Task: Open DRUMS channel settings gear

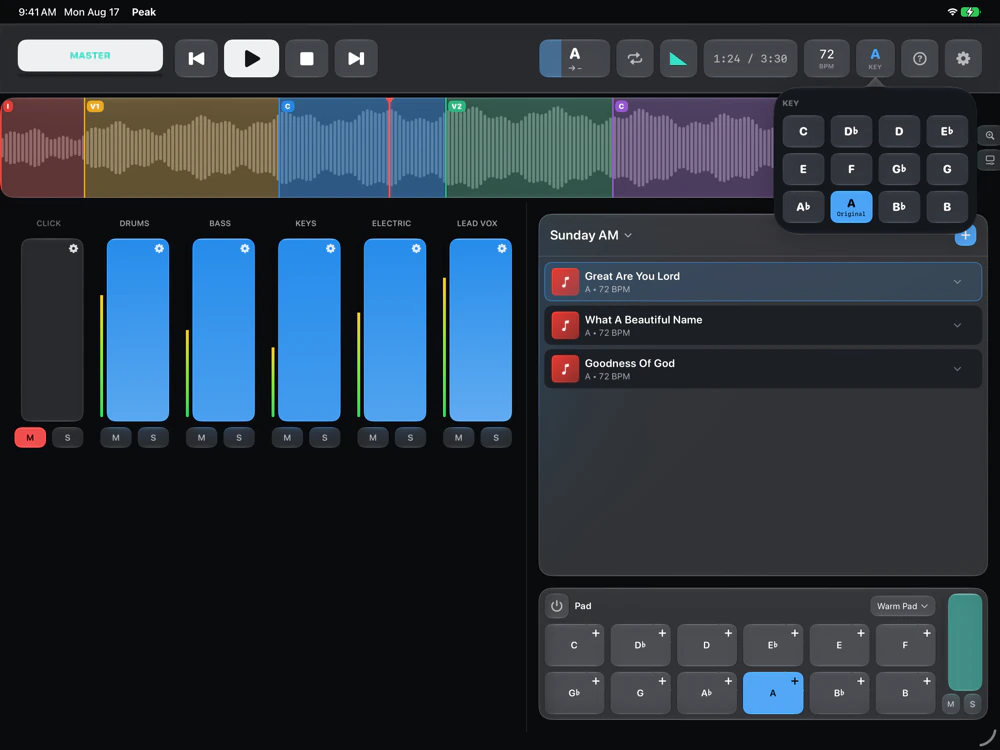Action: click(159, 249)
